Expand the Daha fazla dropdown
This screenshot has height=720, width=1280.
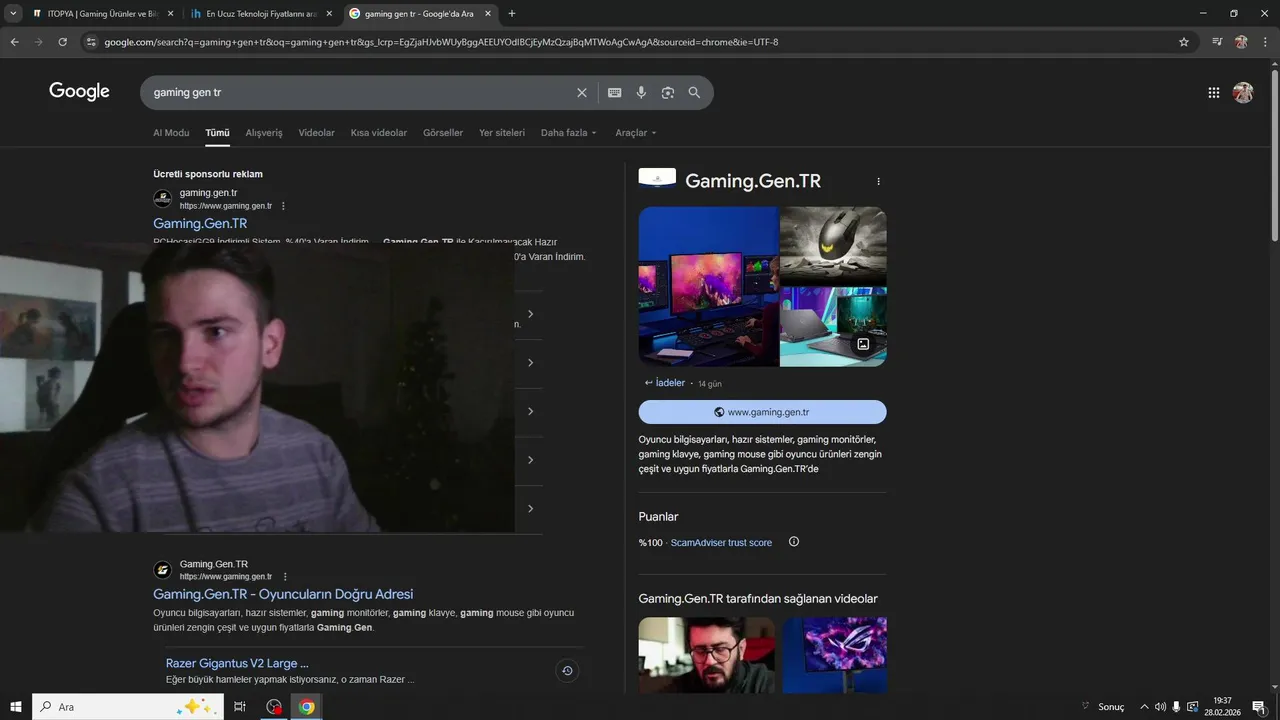569,133
